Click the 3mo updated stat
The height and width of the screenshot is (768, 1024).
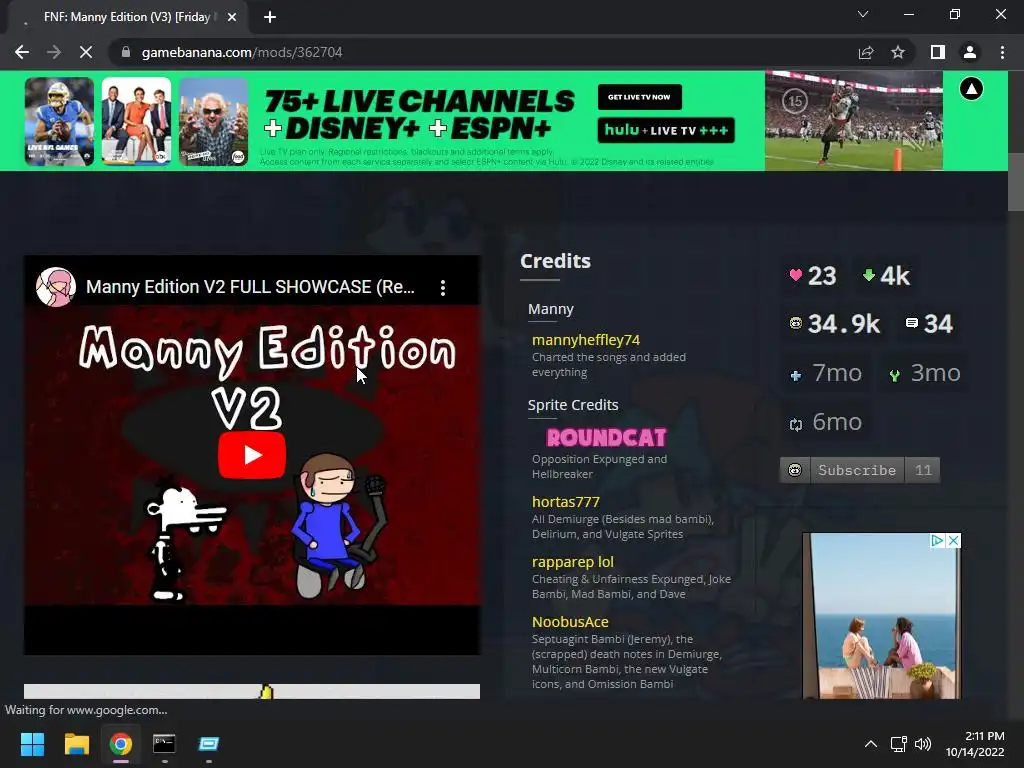[x=925, y=373]
